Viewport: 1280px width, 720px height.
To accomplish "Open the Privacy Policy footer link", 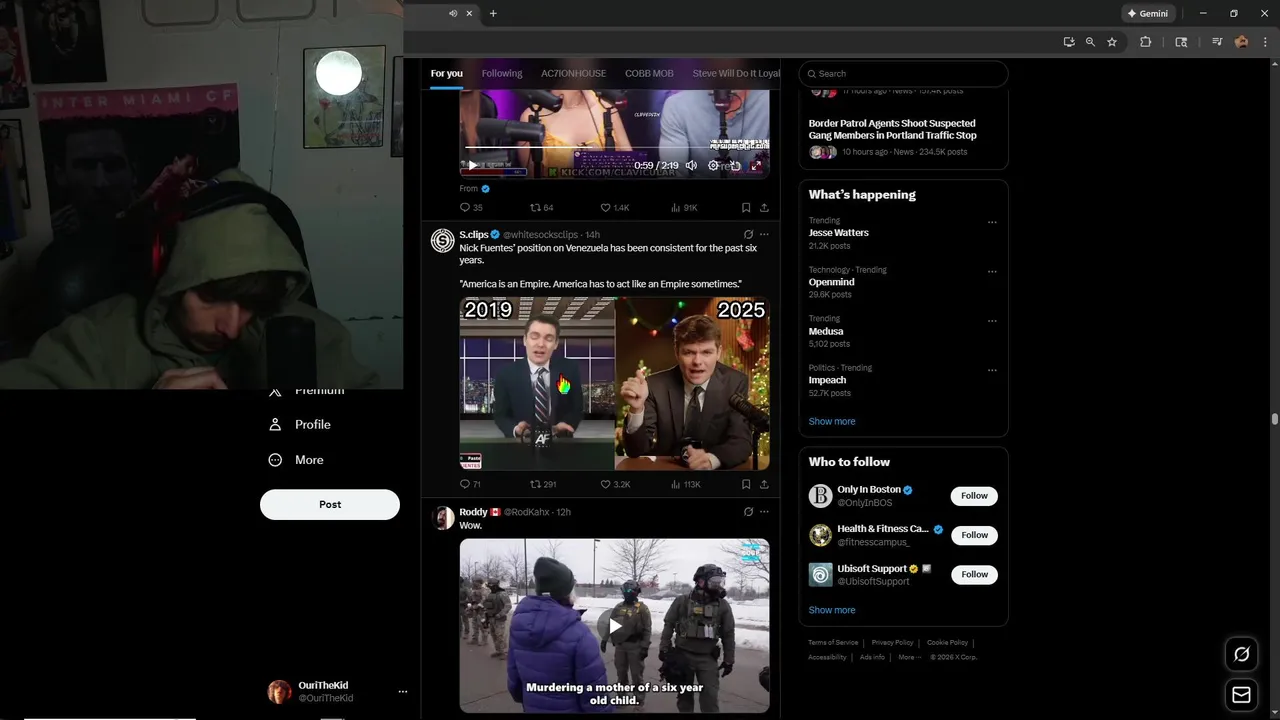I will click(x=892, y=642).
